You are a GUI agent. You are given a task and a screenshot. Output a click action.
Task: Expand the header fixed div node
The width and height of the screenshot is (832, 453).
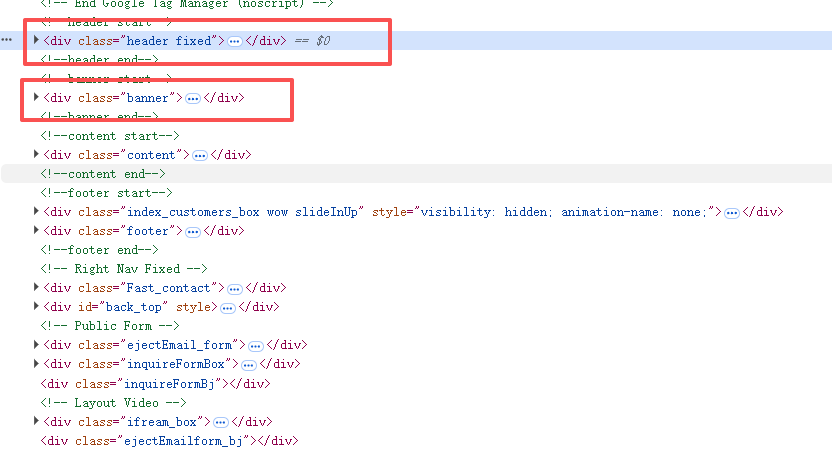[37, 41]
